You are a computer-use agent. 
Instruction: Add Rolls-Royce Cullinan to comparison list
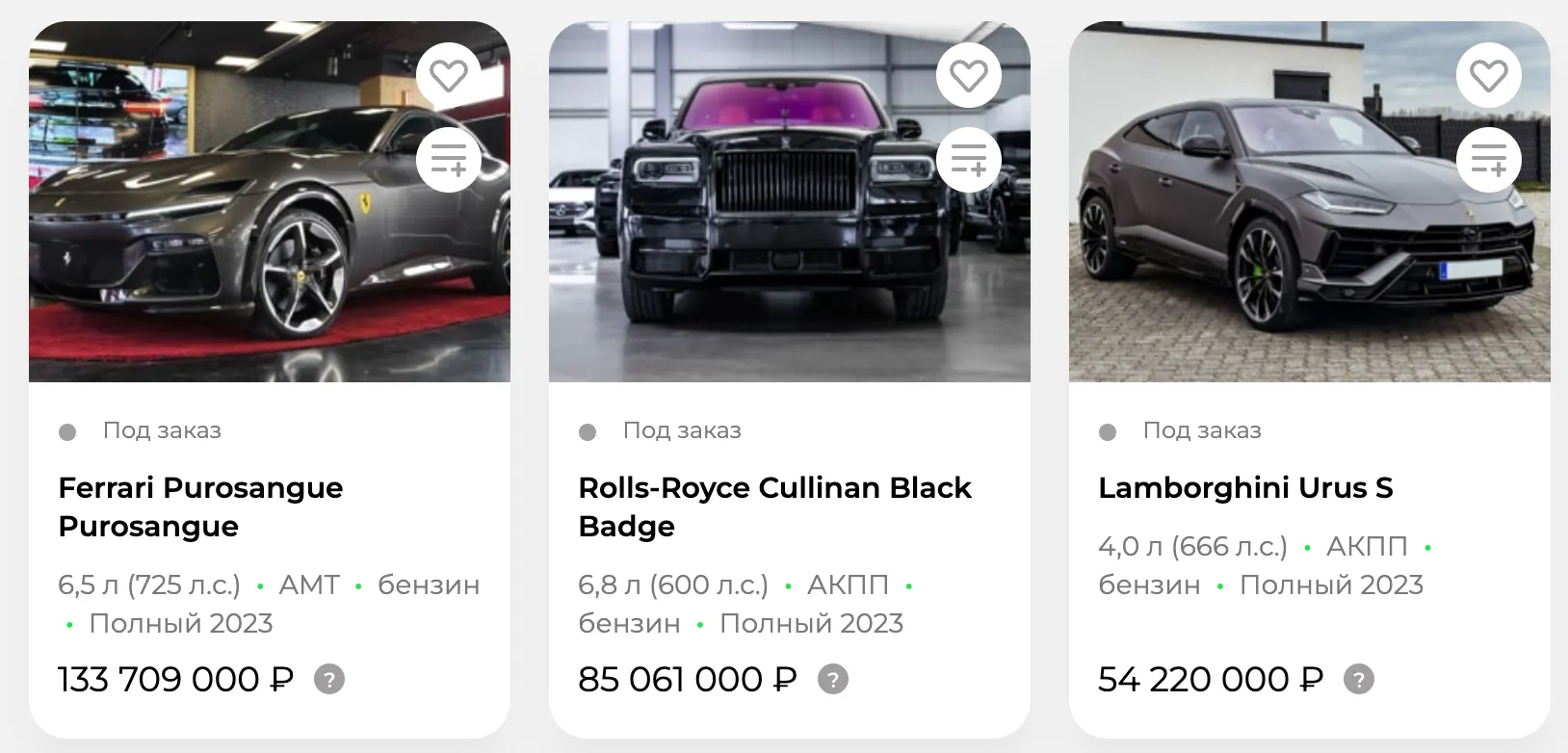tap(969, 160)
